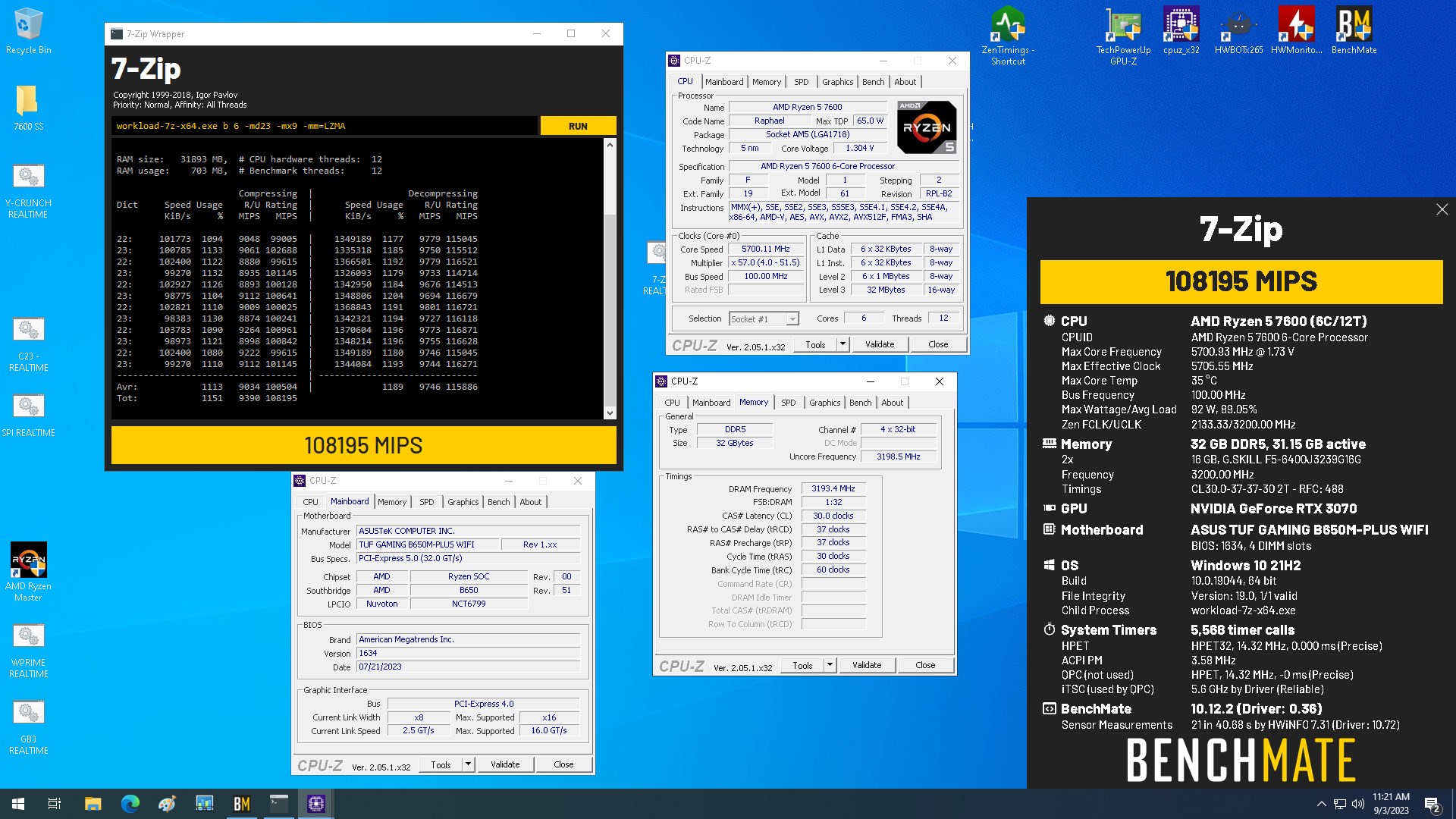The image size is (1456, 819).
Task: Click Close button in top CPU-Z window
Action: [x=938, y=344]
